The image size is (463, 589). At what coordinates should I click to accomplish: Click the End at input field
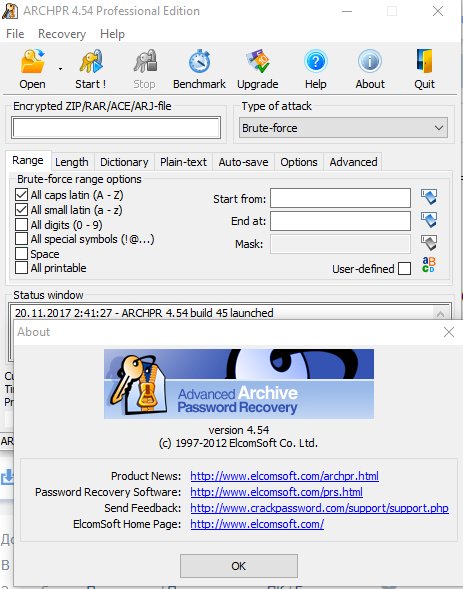click(340, 221)
